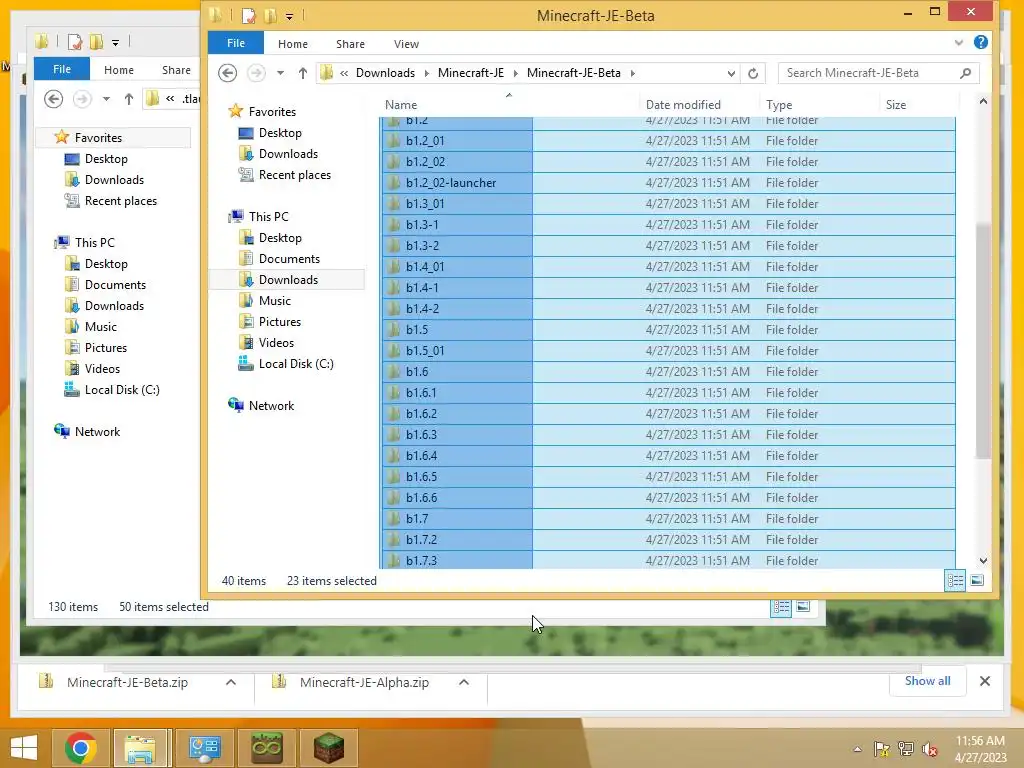Click Show all downloads

pos(927,680)
